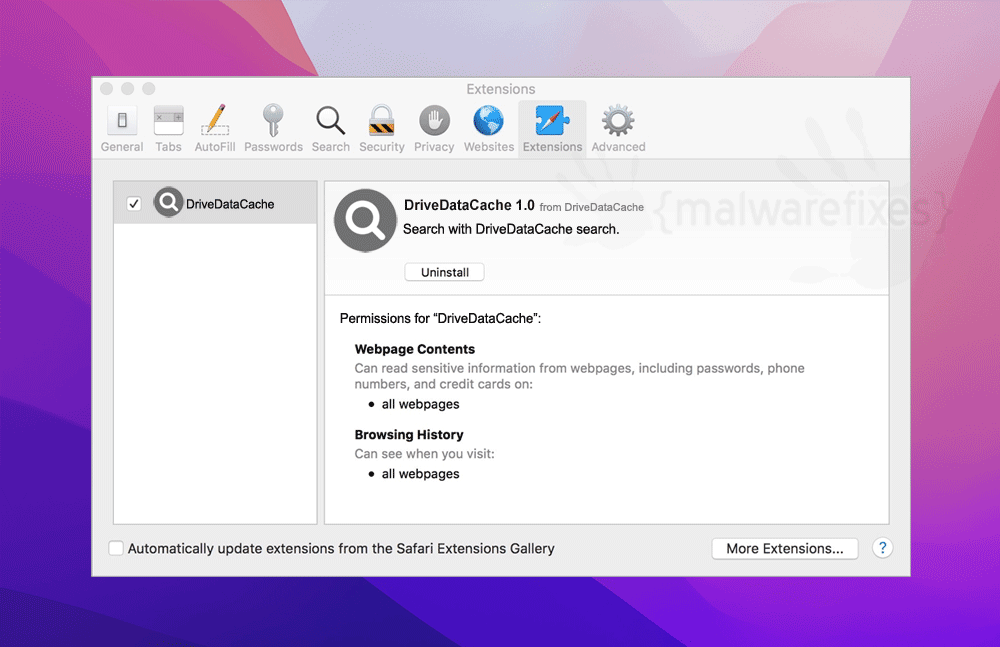Select DriveDataCache row in extensions list

[215, 203]
